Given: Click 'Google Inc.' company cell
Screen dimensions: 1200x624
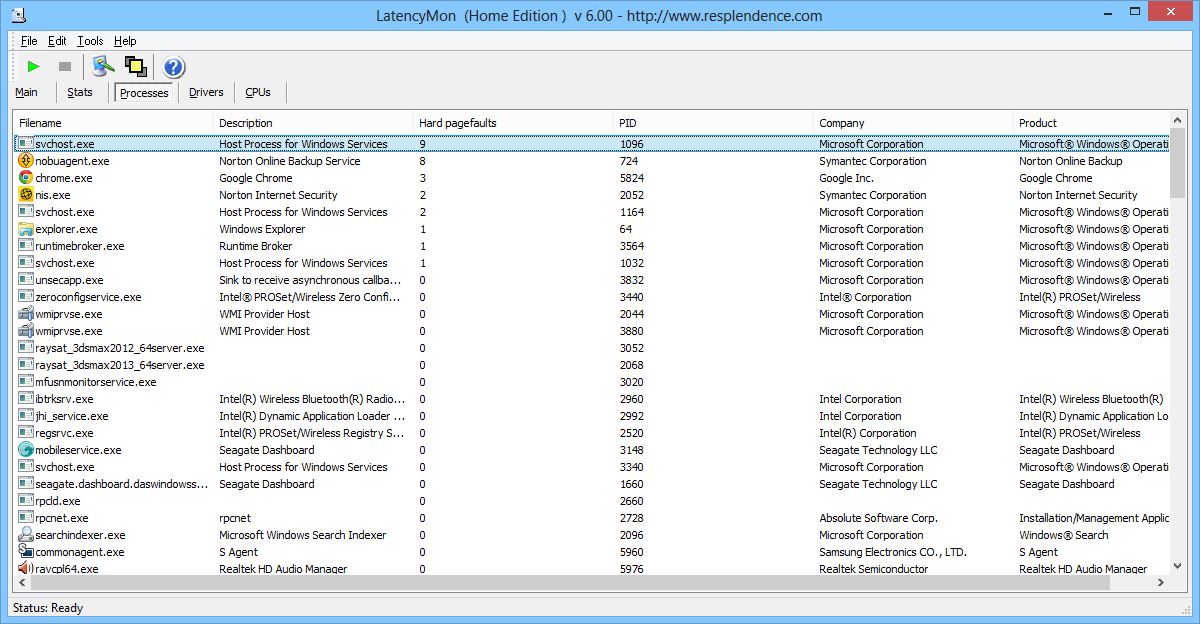Looking at the screenshot, I should (846, 178).
